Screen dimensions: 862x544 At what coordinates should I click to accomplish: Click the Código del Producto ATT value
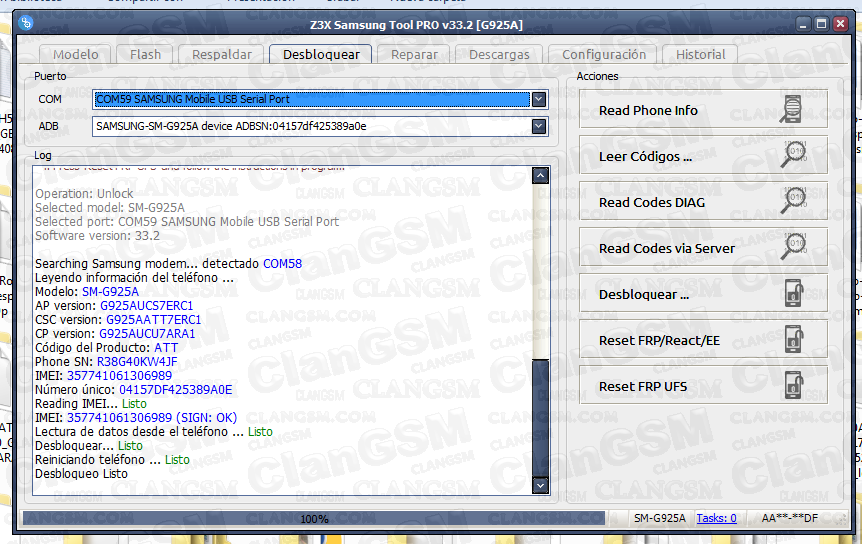point(165,348)
